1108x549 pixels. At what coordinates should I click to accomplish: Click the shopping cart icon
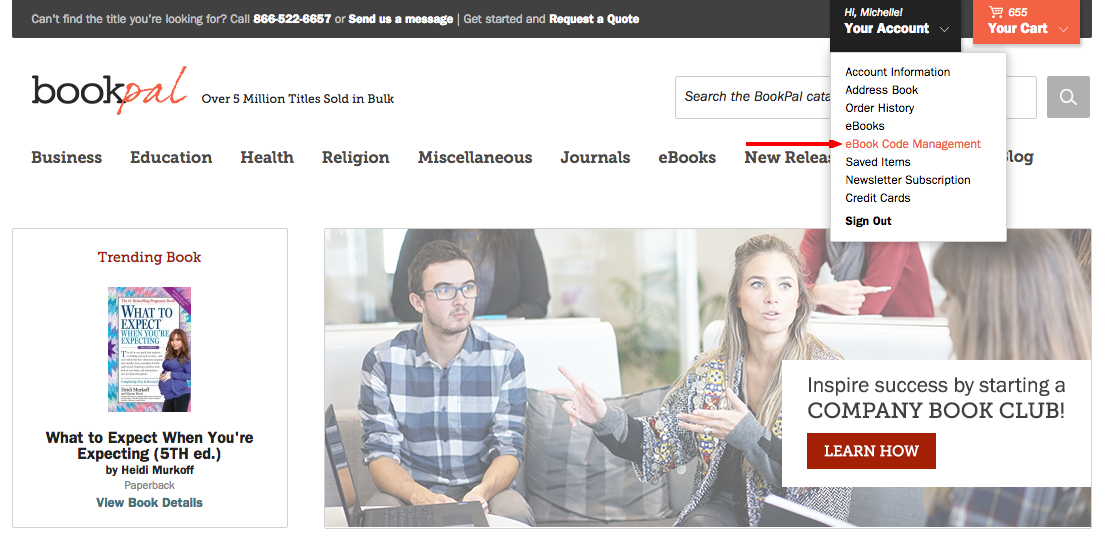(996, 12)
